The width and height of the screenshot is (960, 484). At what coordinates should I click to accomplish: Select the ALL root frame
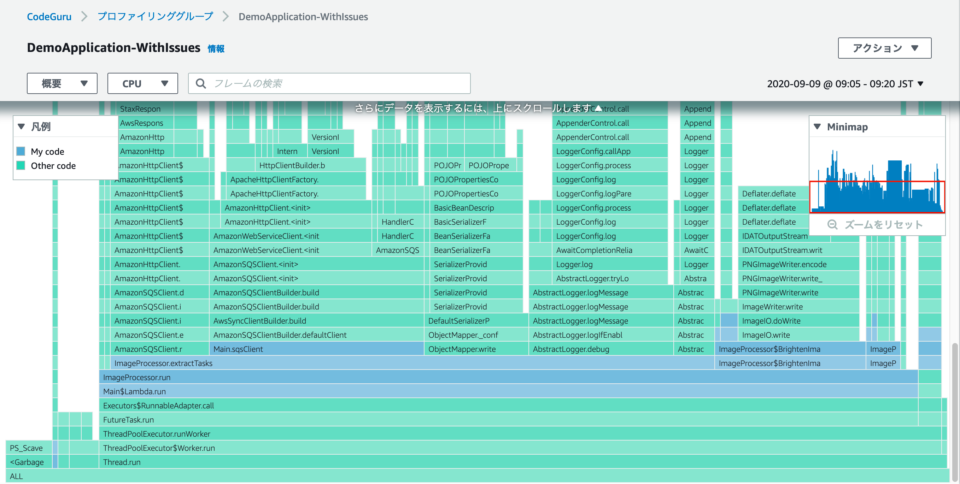(x=478, y=476)
